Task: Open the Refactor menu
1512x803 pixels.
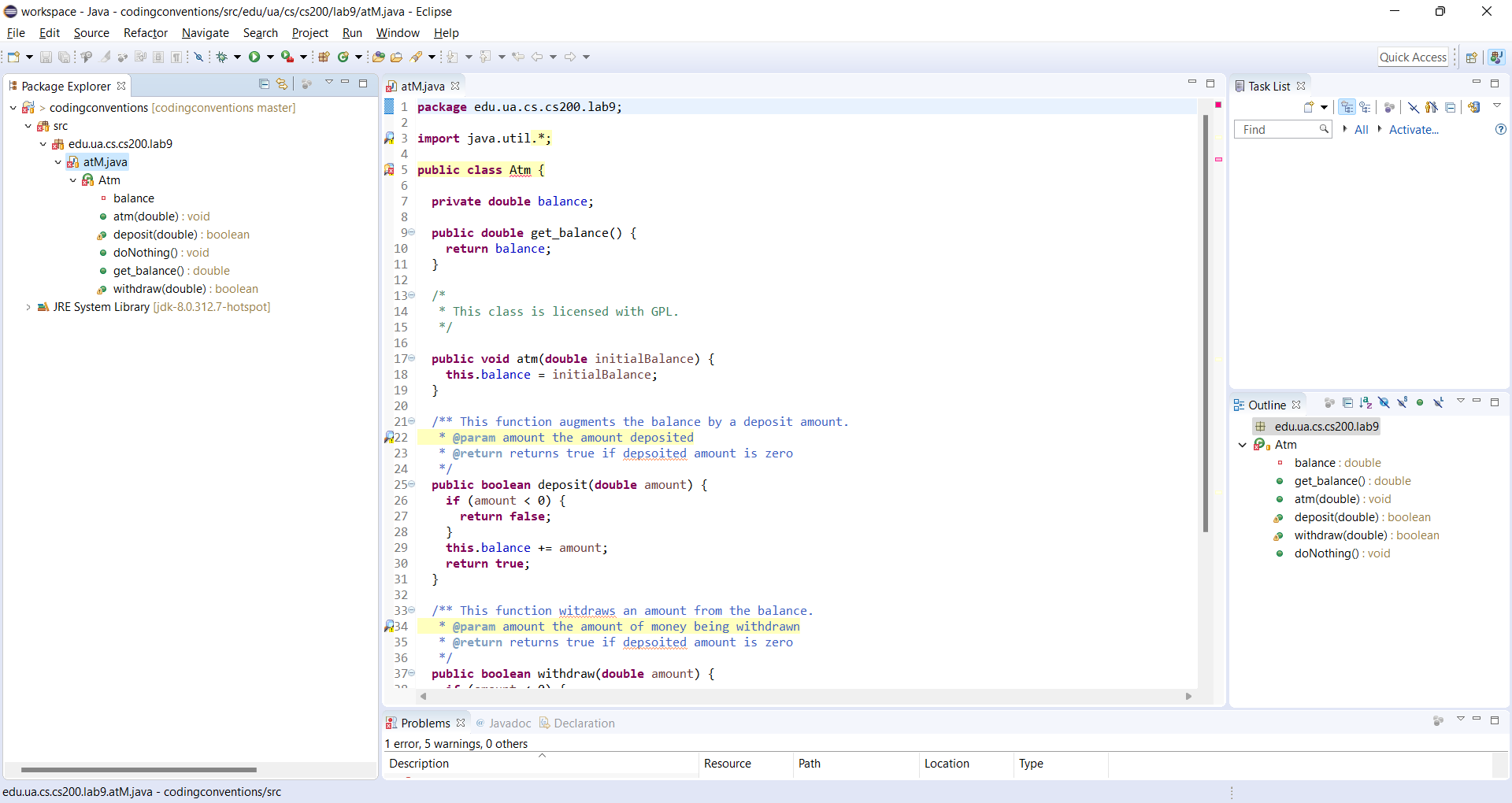Action: pos(145,33)
